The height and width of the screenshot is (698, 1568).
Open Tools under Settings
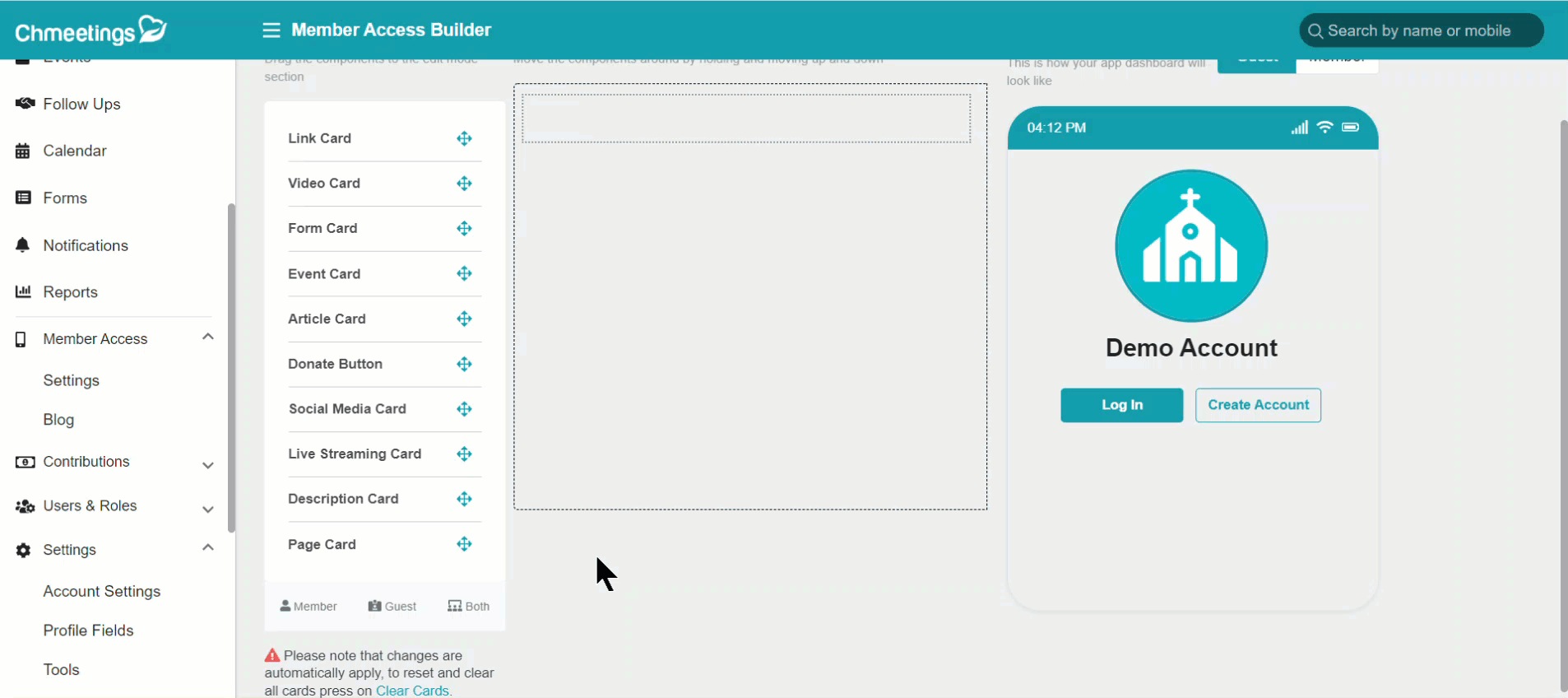(61, 669)
